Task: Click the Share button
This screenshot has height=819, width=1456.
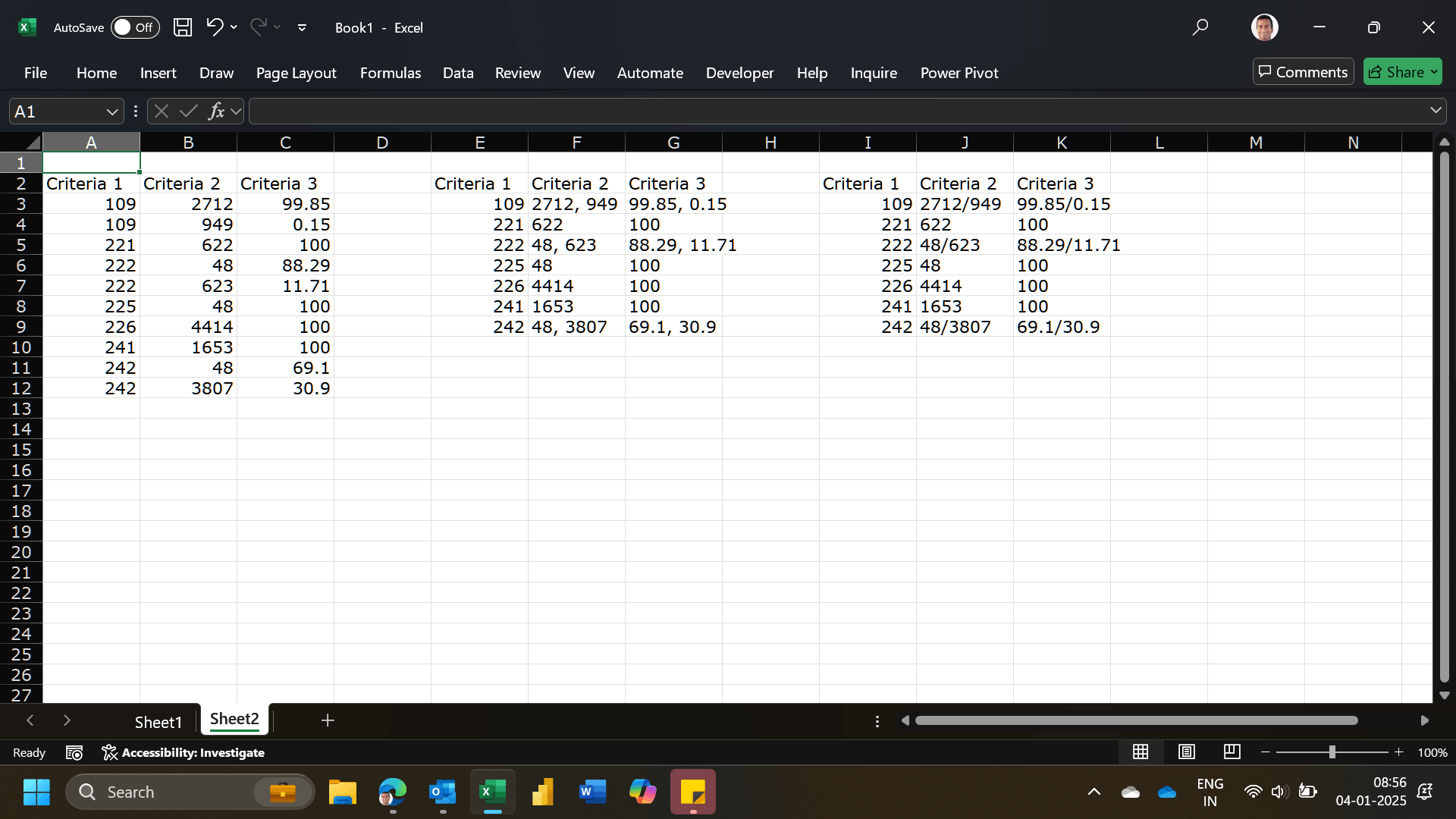Action: tap(1403, 72)
